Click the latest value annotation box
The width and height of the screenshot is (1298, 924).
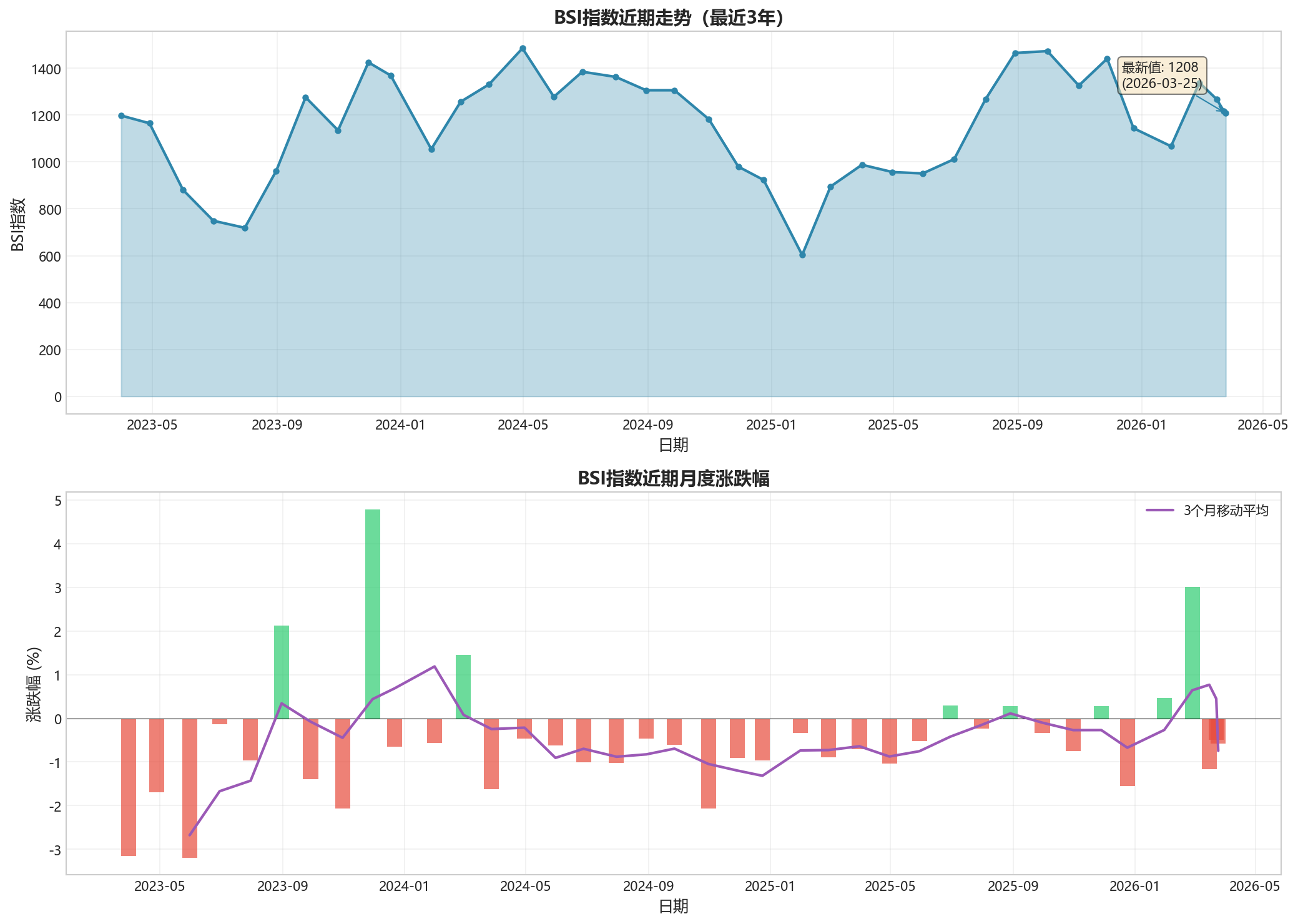tap(1161, 76)
